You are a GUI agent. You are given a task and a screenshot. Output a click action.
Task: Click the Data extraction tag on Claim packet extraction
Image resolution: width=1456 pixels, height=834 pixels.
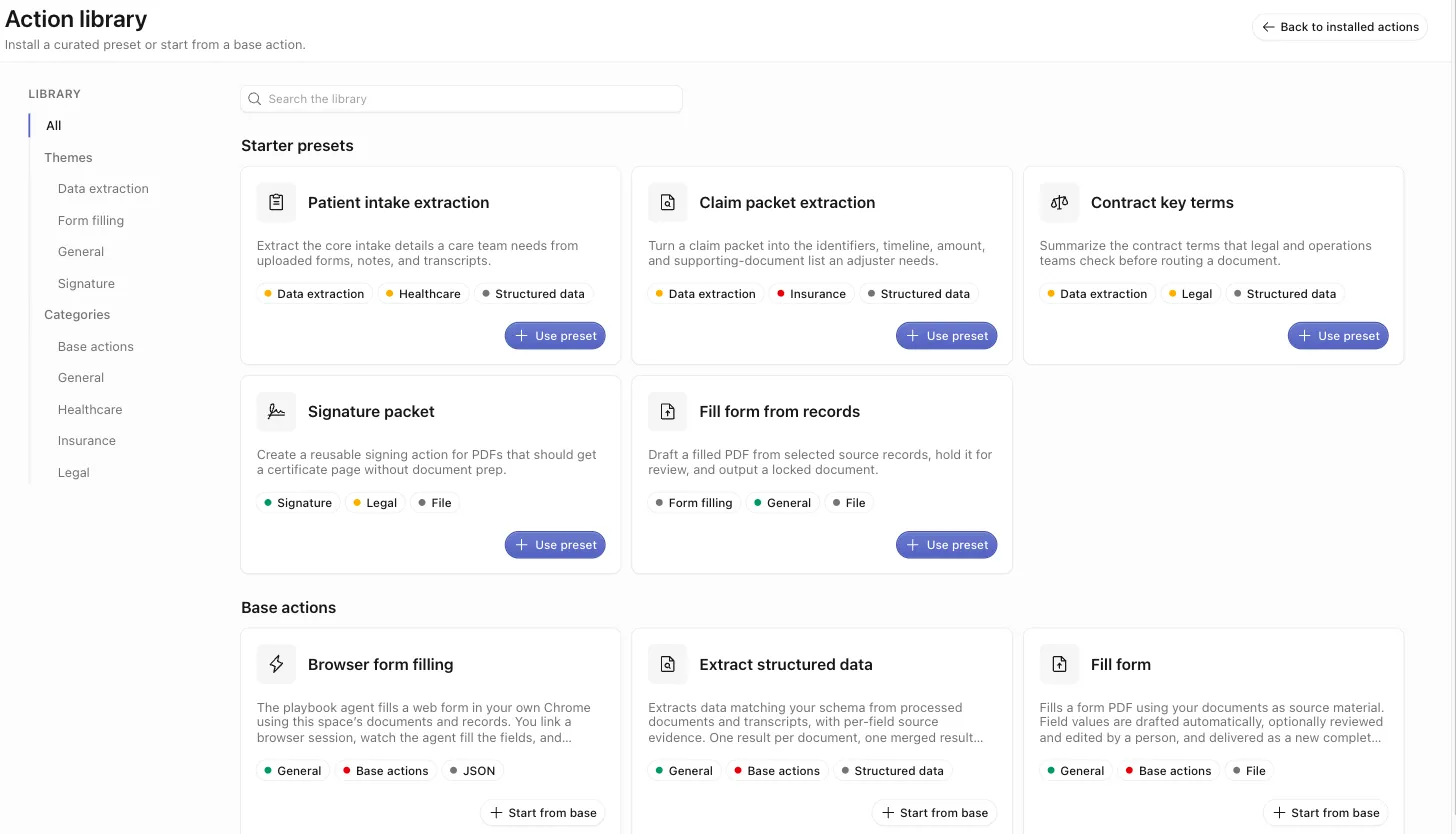[x=705, y=294]
